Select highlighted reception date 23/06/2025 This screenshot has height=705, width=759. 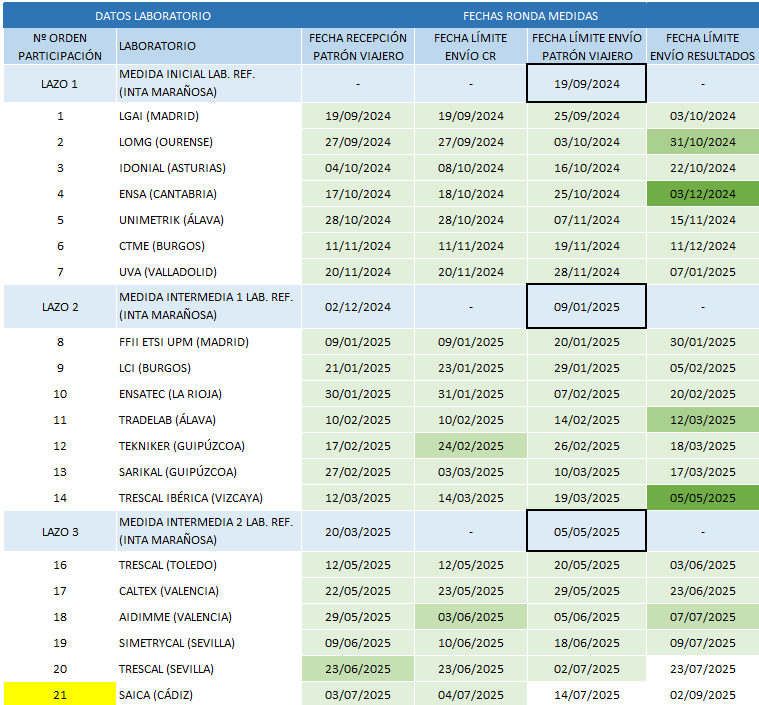[x=358, y=669]
